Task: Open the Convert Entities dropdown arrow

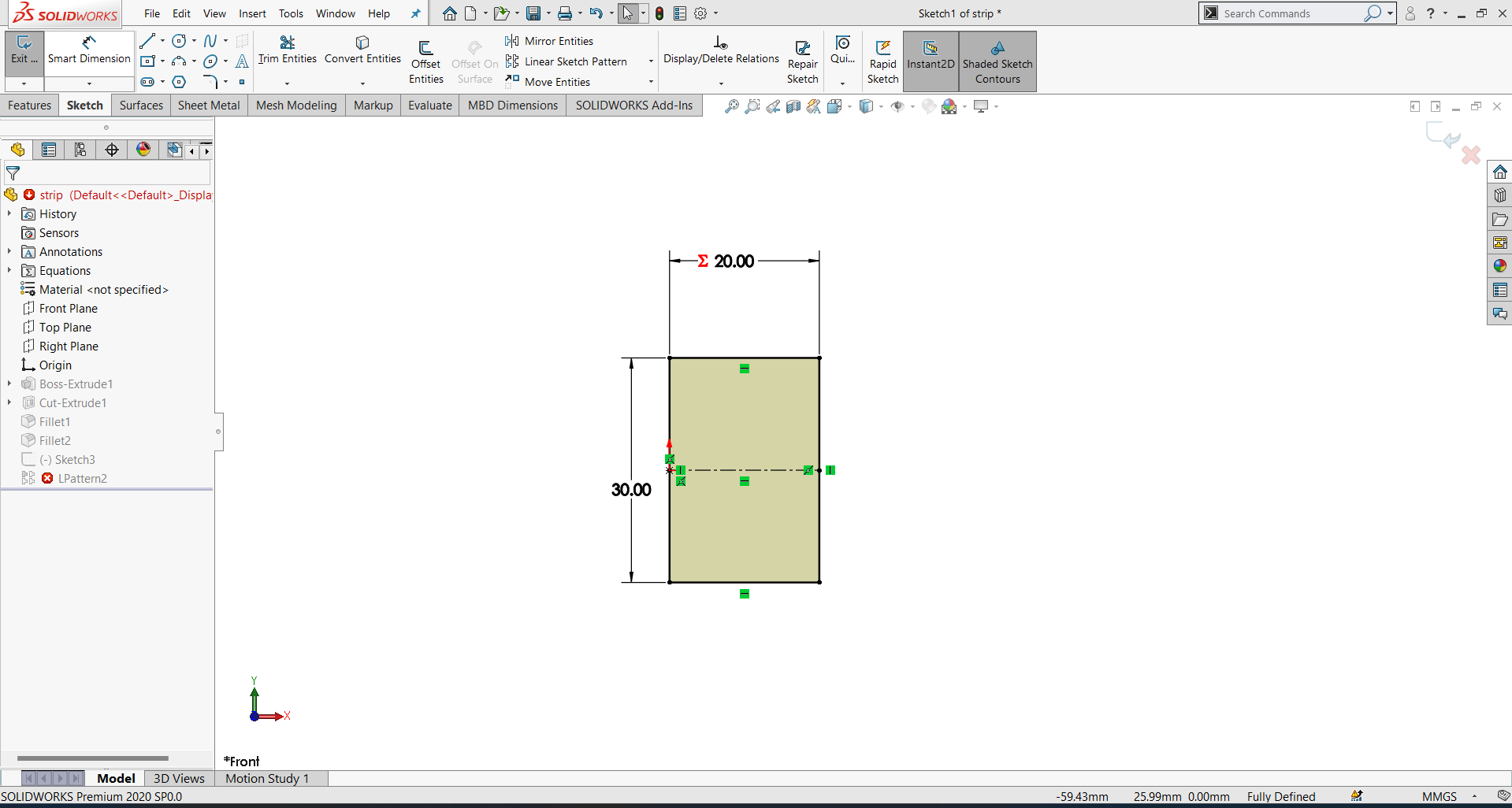Action: [x=362, y=83]
